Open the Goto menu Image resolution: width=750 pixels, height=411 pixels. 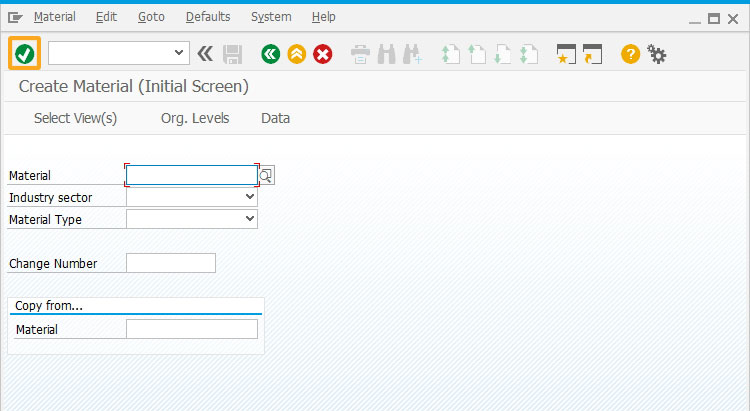151,17
